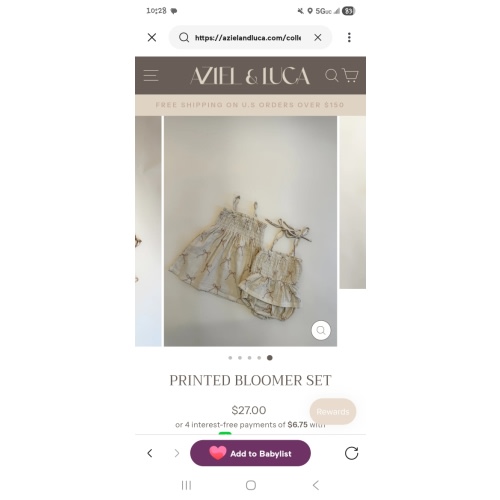This screenshot has width=500, height=500.
Task: Open the hamburger menu in site header
Action: click(x=151, y=76)
